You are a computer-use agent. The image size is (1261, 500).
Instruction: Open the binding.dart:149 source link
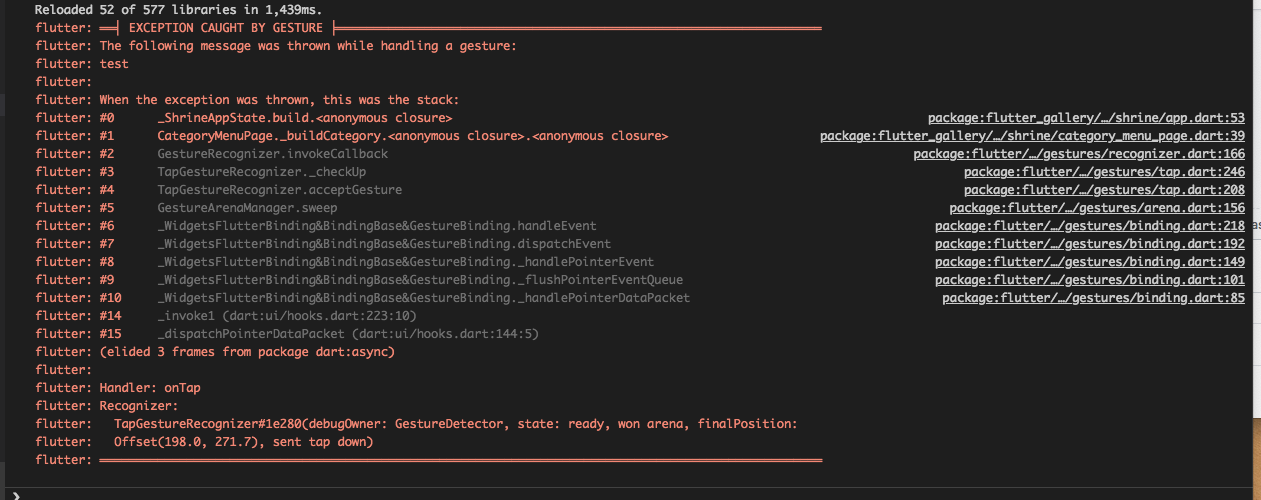coord(1090,262)
